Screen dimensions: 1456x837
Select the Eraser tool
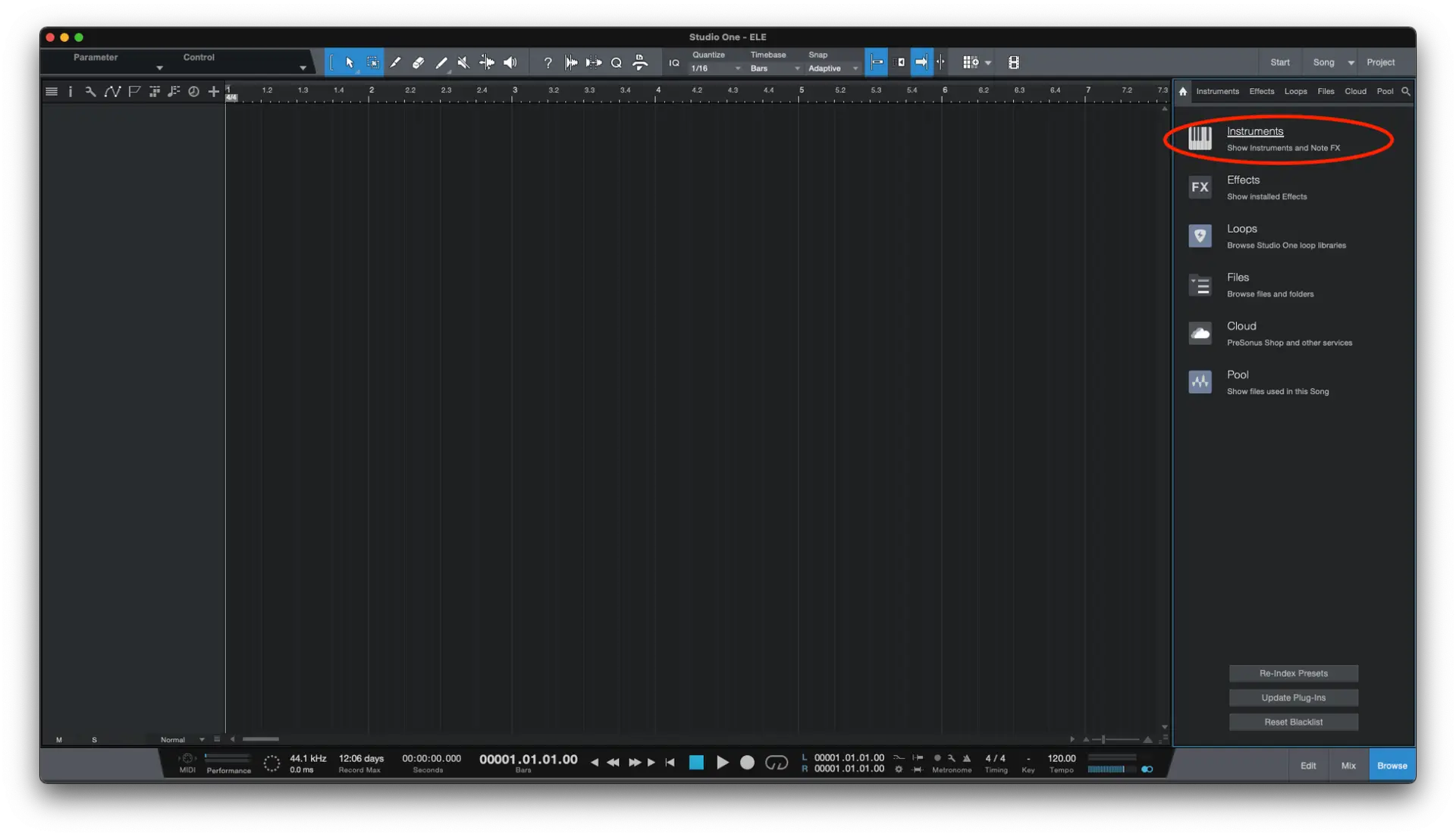click(418, 63)
